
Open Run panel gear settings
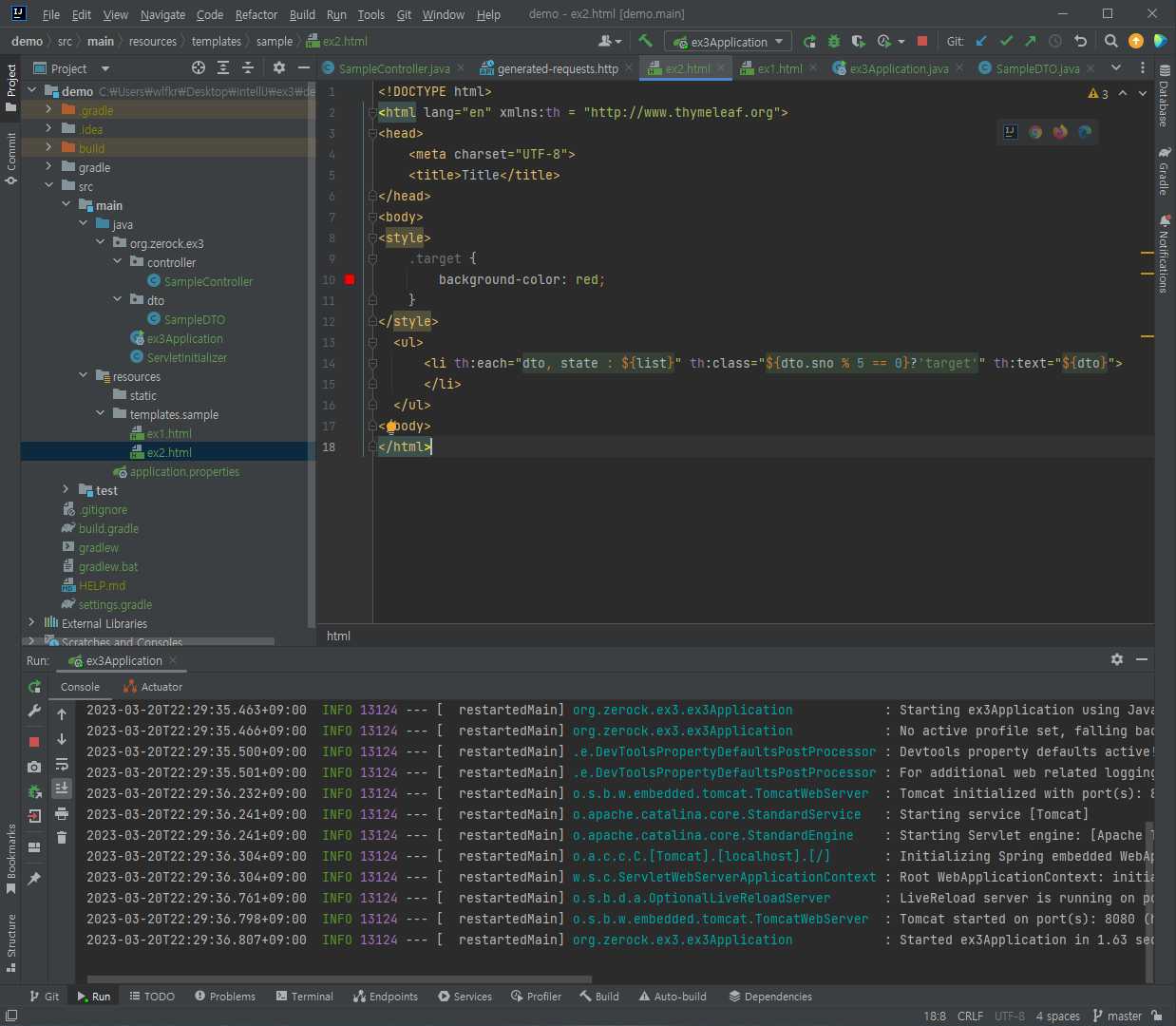(1117, 659)
